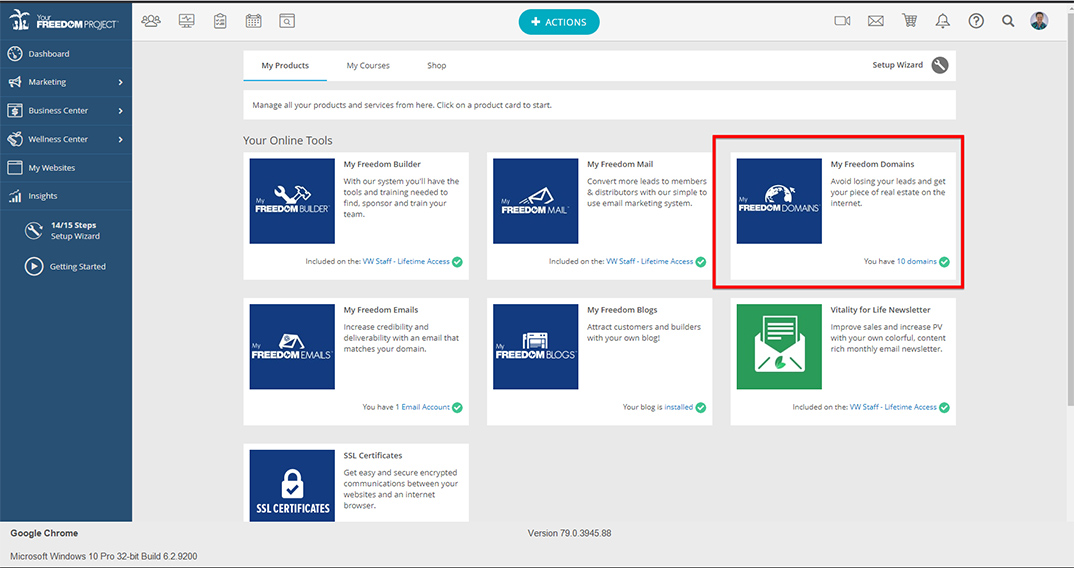Click the Actions button
The image size is (1074, 568).
(x=559, y=22)
